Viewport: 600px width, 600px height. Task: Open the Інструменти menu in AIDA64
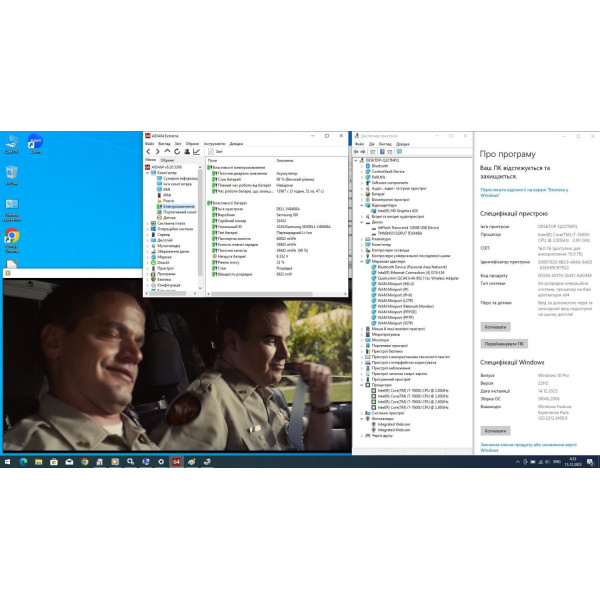214,144
